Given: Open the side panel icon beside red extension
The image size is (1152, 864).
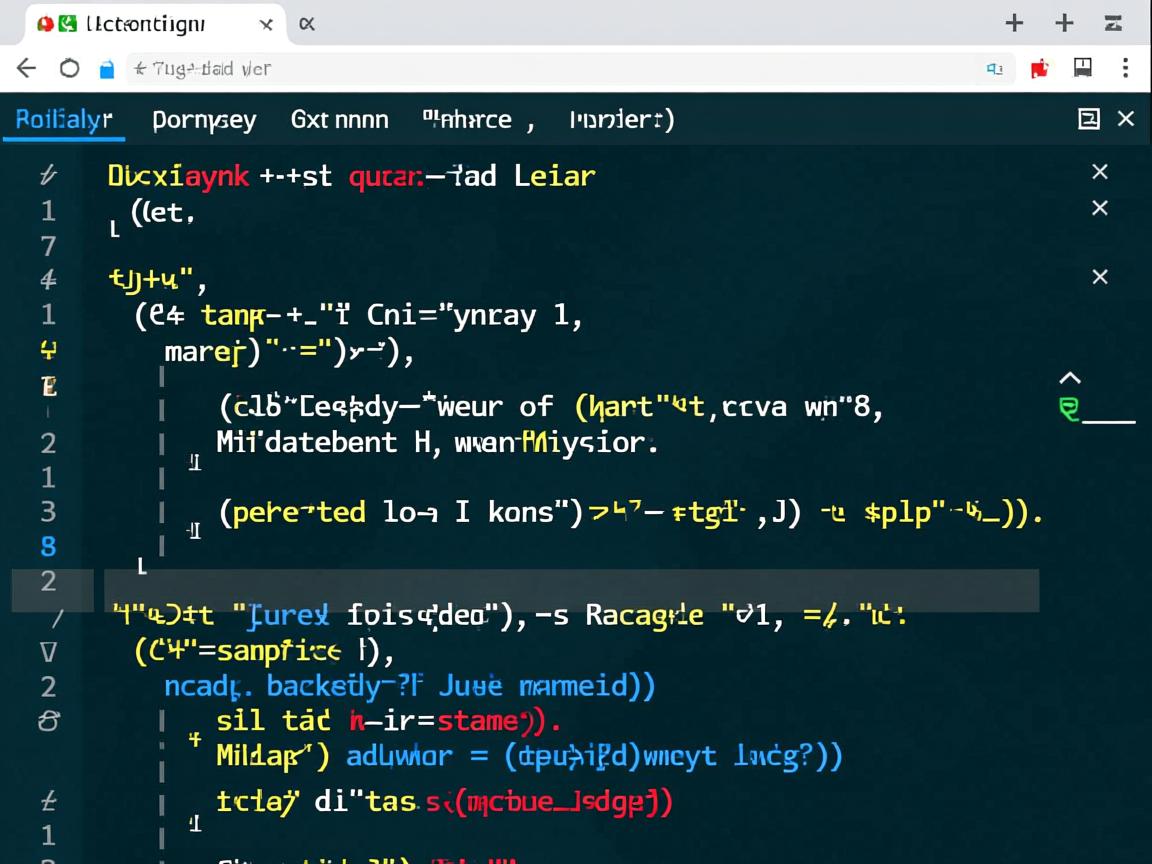Looking at the screenshot, I should click(1082, 67).
